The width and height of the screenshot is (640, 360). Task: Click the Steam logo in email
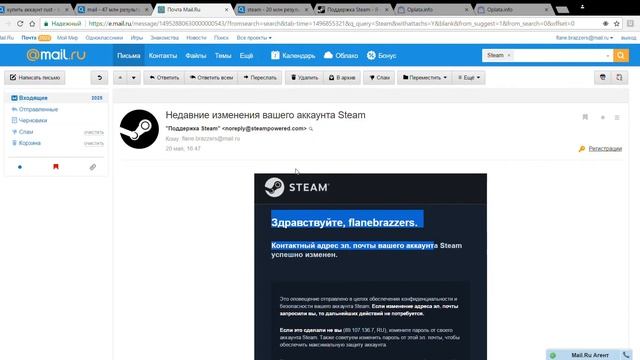pyautogui.click(x=297, y=187)
